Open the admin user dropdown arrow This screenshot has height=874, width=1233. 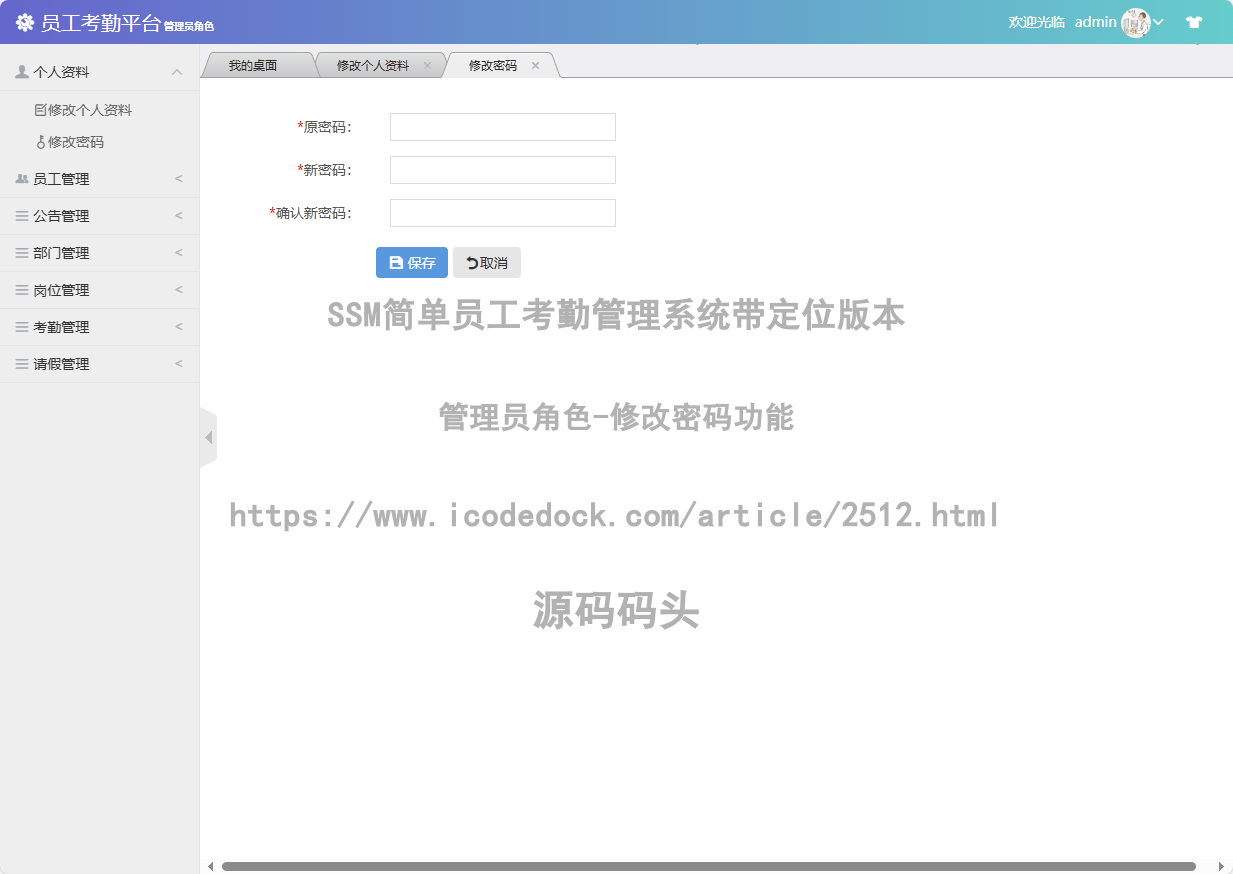[1159, 22]
